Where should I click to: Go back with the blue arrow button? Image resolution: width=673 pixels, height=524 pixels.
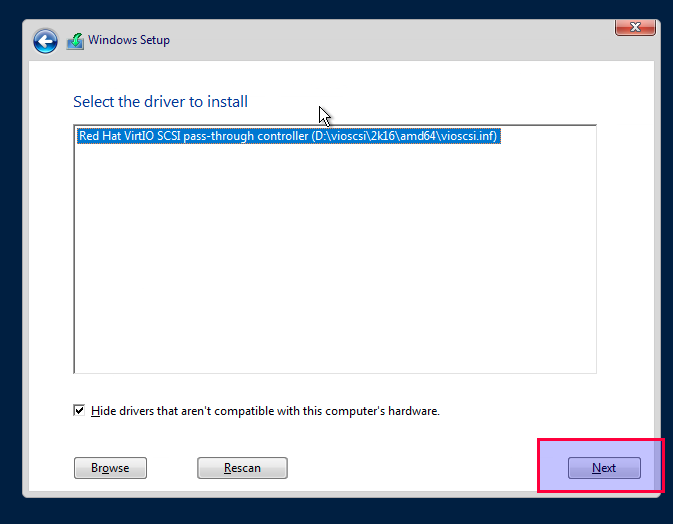pos(45,41)
